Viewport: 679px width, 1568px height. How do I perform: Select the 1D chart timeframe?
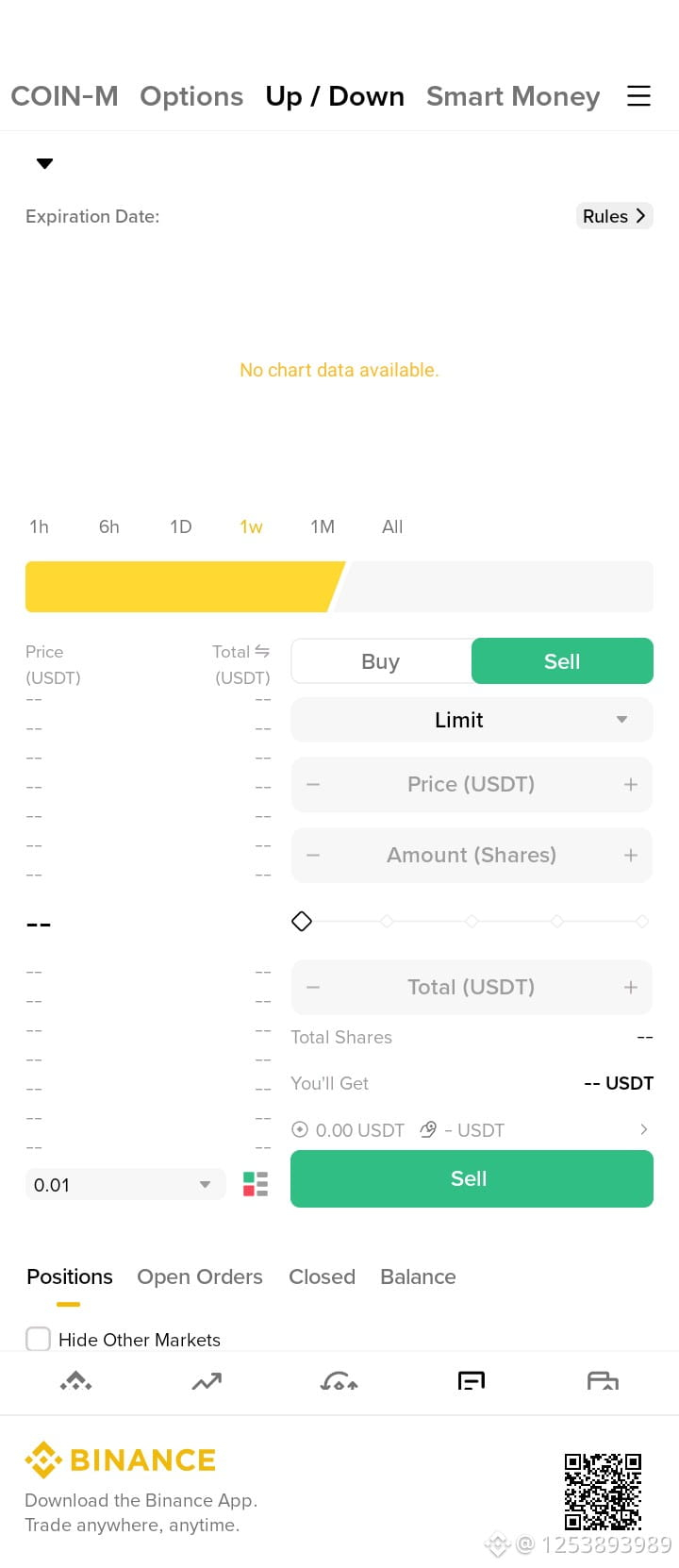[180, 526]
